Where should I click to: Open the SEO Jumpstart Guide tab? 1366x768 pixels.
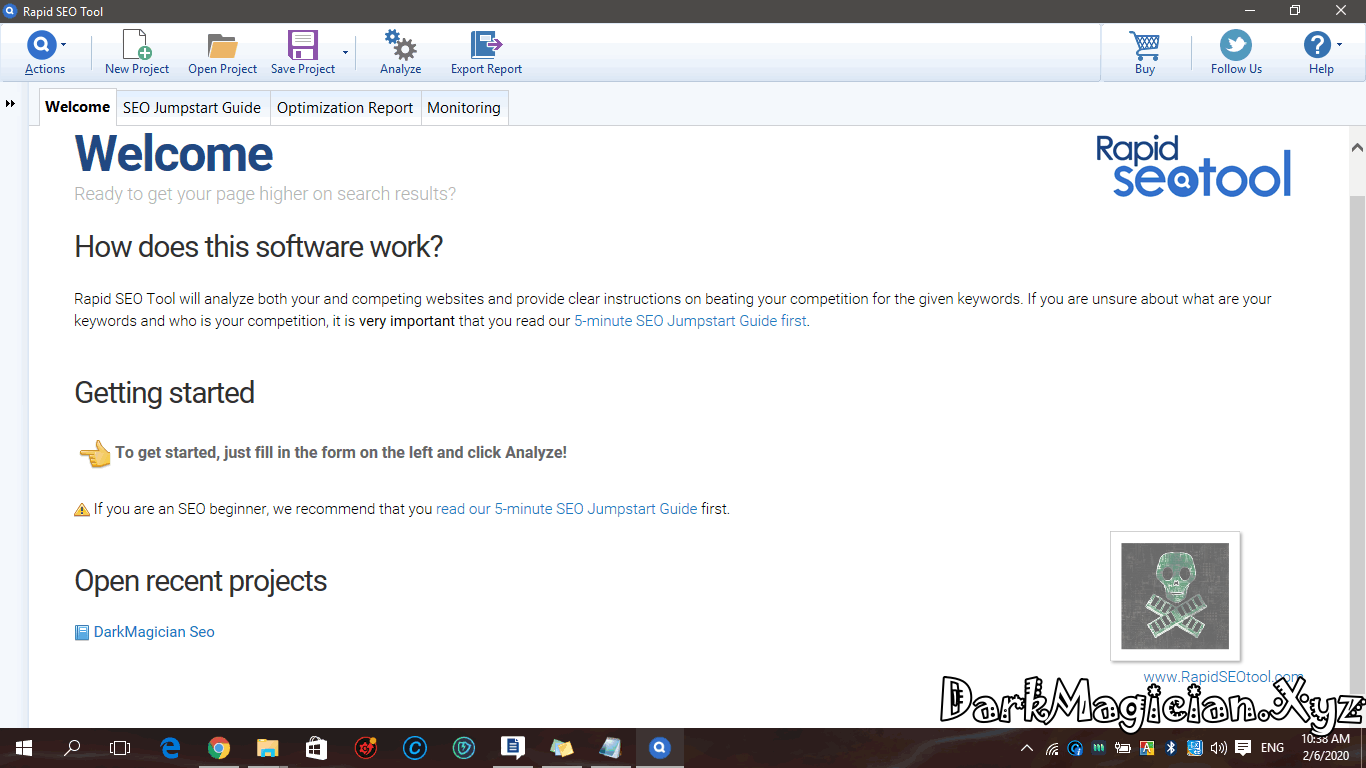pos(192,108)
